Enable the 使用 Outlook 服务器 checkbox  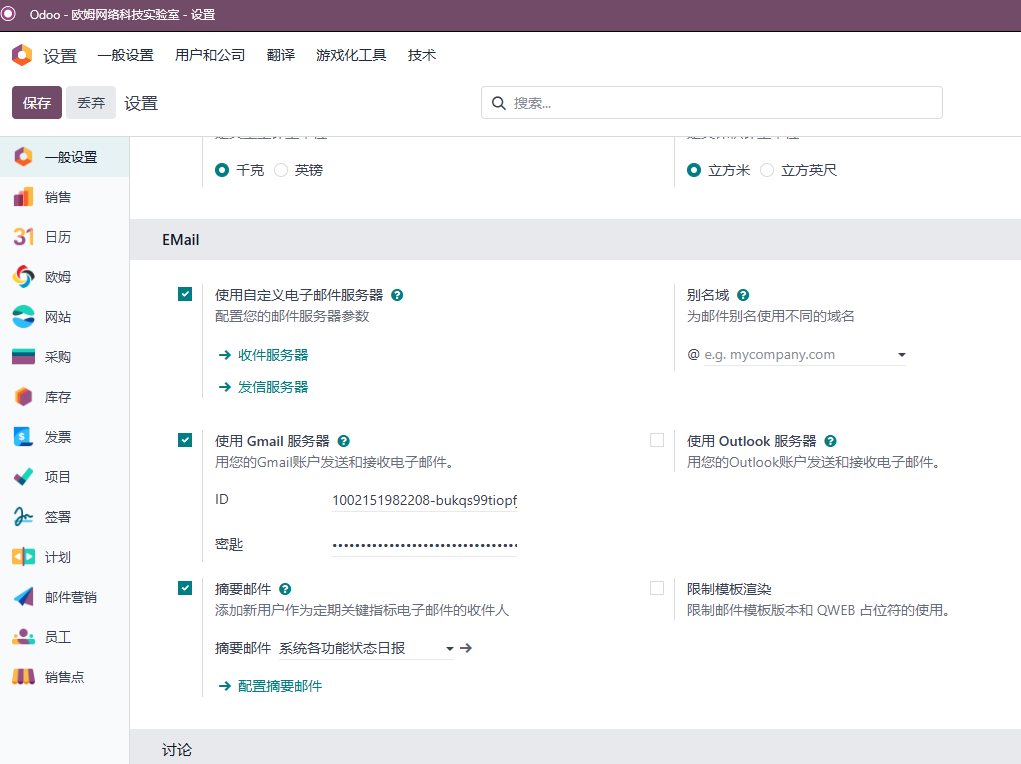pyautogui.click(x=657, y=440)
